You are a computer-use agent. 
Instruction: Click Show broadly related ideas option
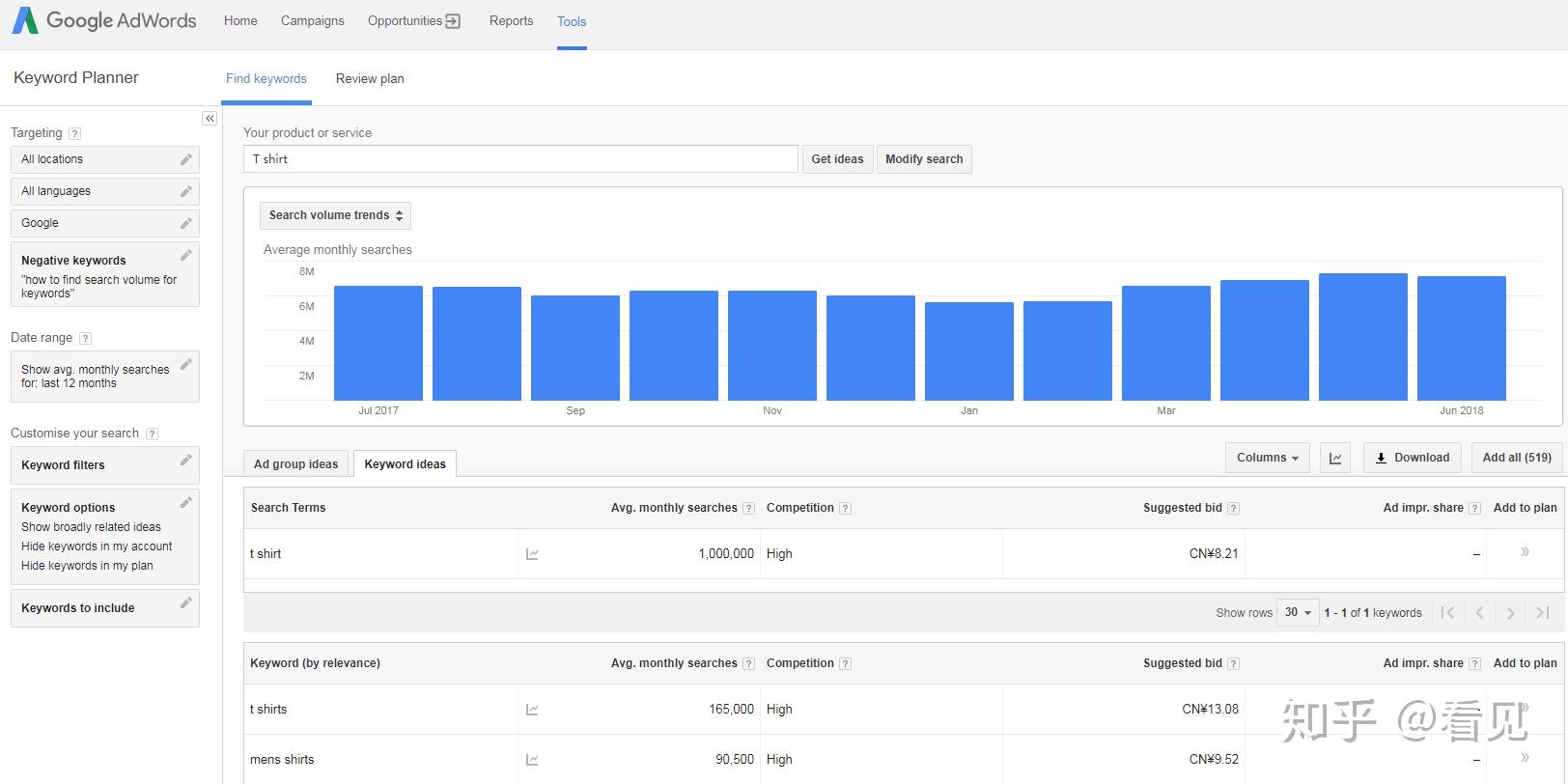[x=91, y=527]
